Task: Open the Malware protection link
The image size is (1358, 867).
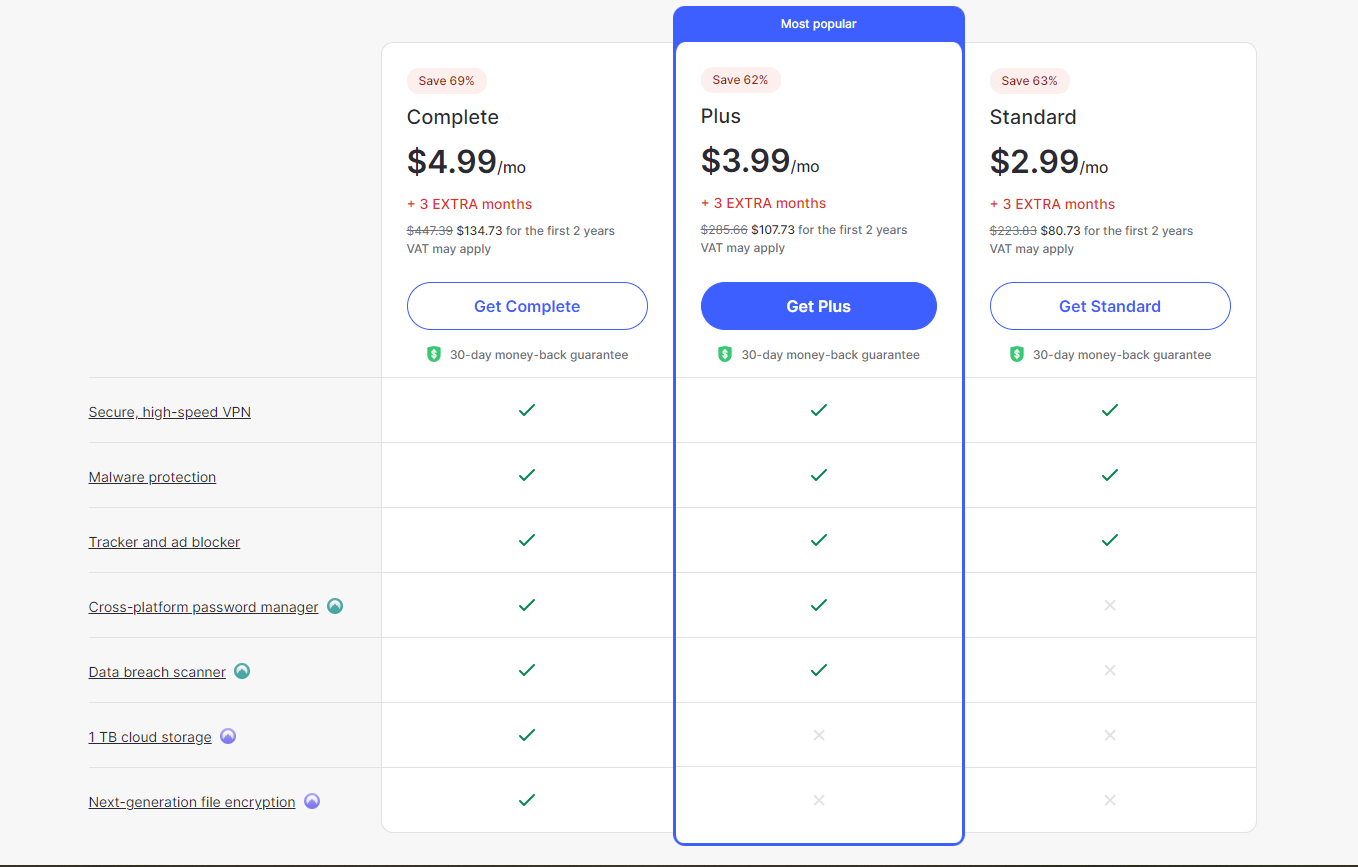Action: [x=152, y=477]
